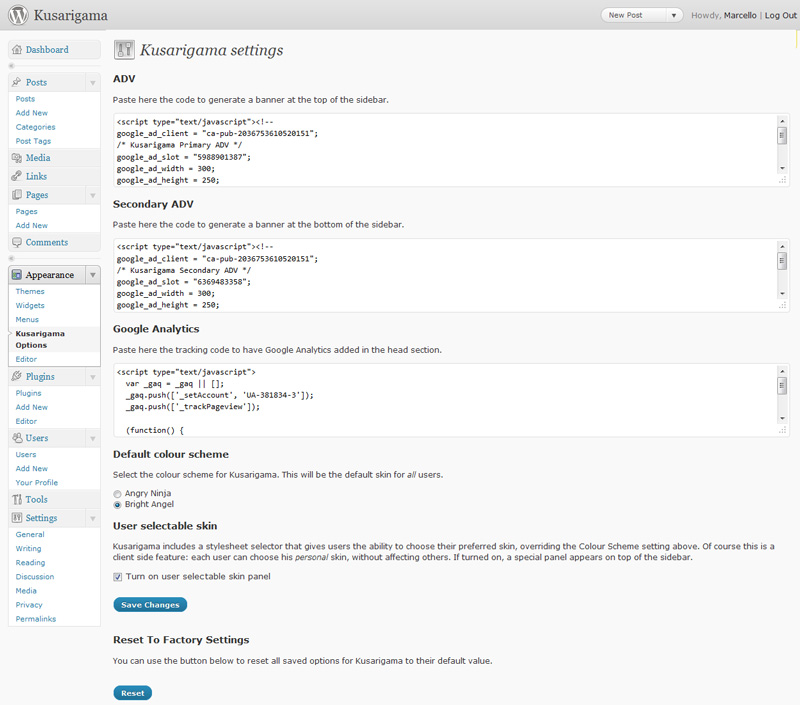Select the Angry Ninja colour scheme
Viewport: 800px width, 705px height.
point(117,494)
